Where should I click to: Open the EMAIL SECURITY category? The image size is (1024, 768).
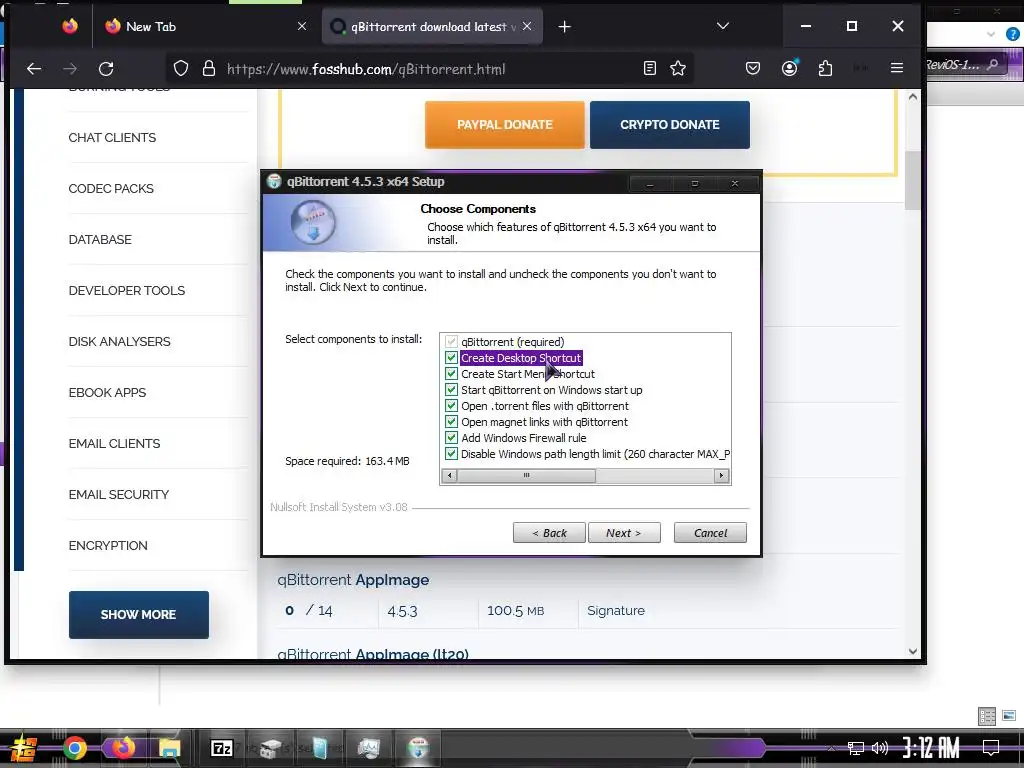point(119,494)
